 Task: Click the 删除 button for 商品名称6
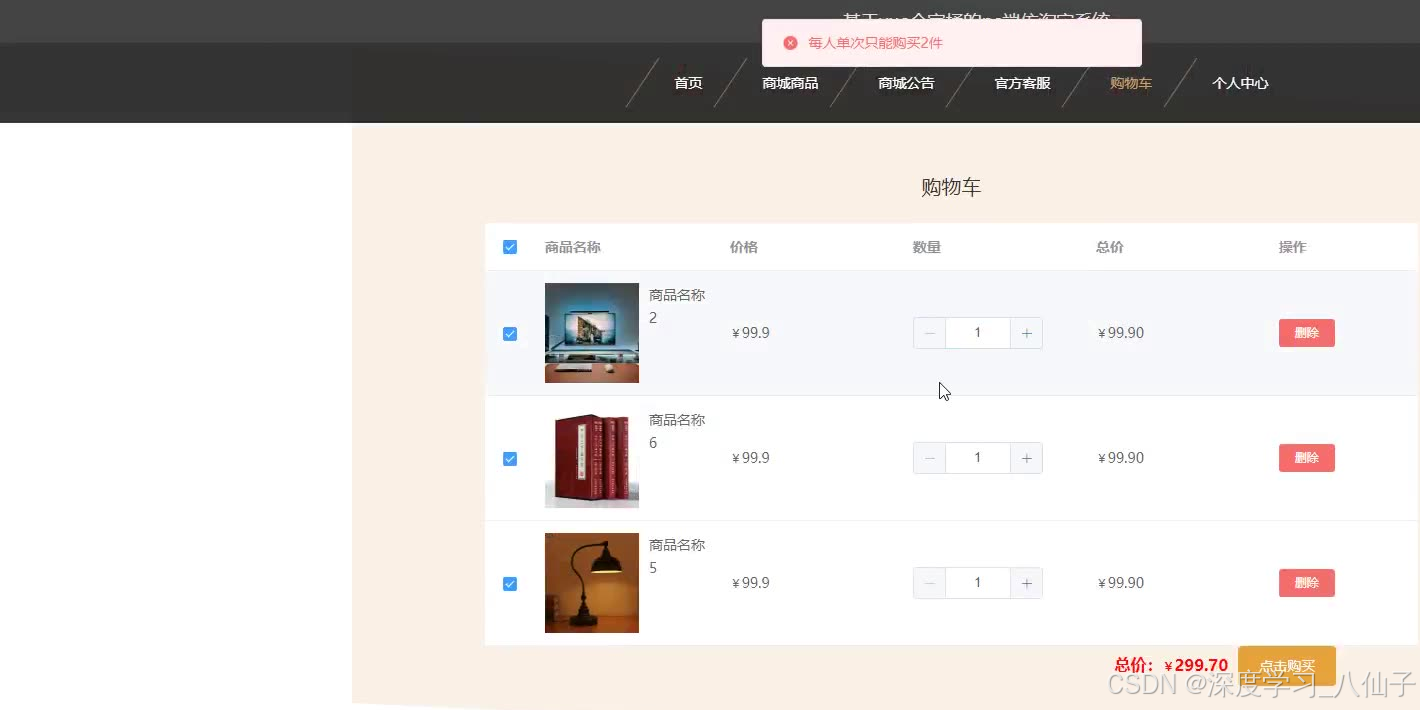click(1306, 458)
